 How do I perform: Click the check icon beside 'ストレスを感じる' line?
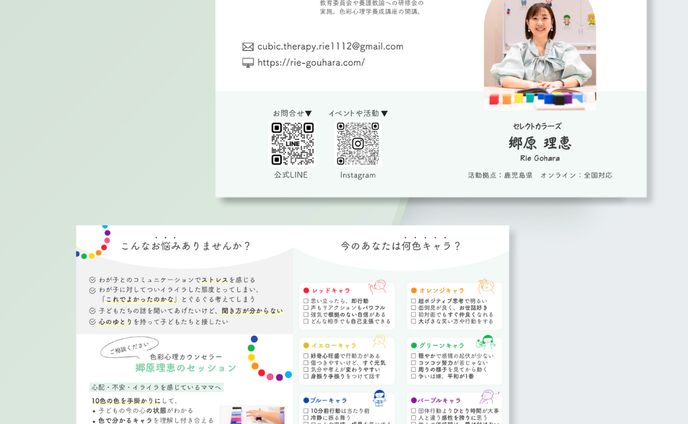pyautogui.click(x=92, y=280)
